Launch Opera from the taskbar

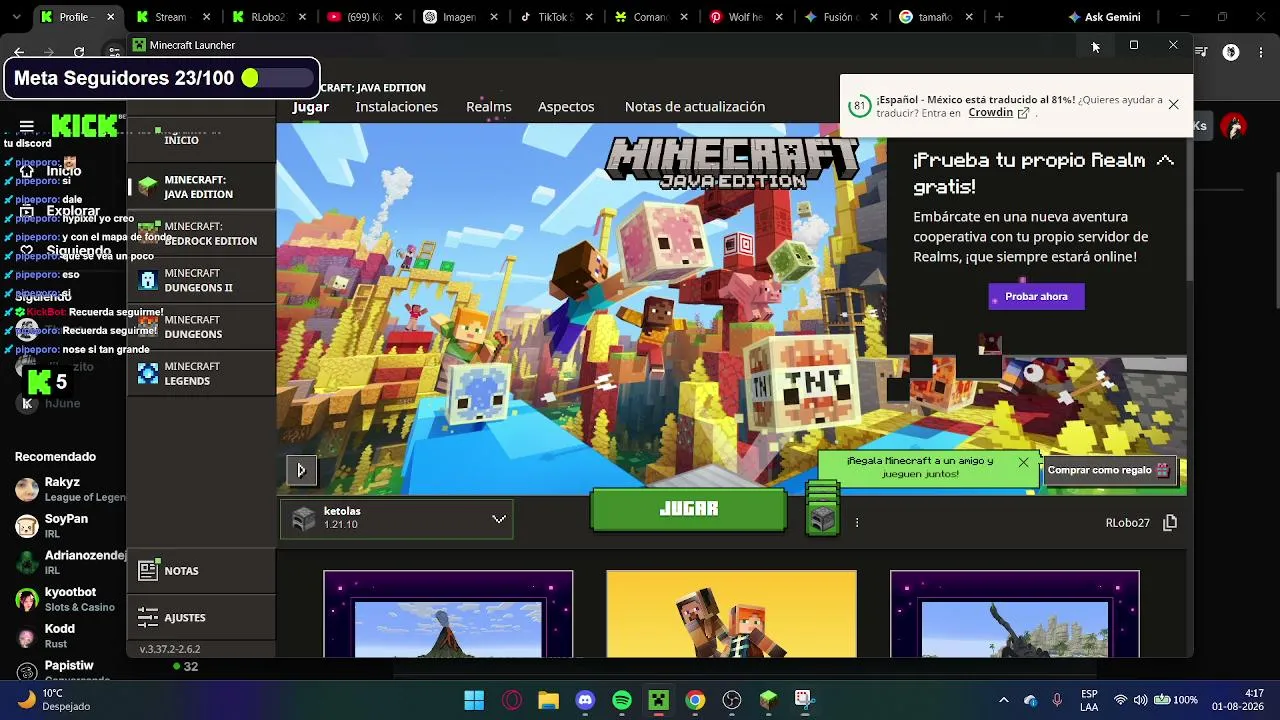pos(512,700)
